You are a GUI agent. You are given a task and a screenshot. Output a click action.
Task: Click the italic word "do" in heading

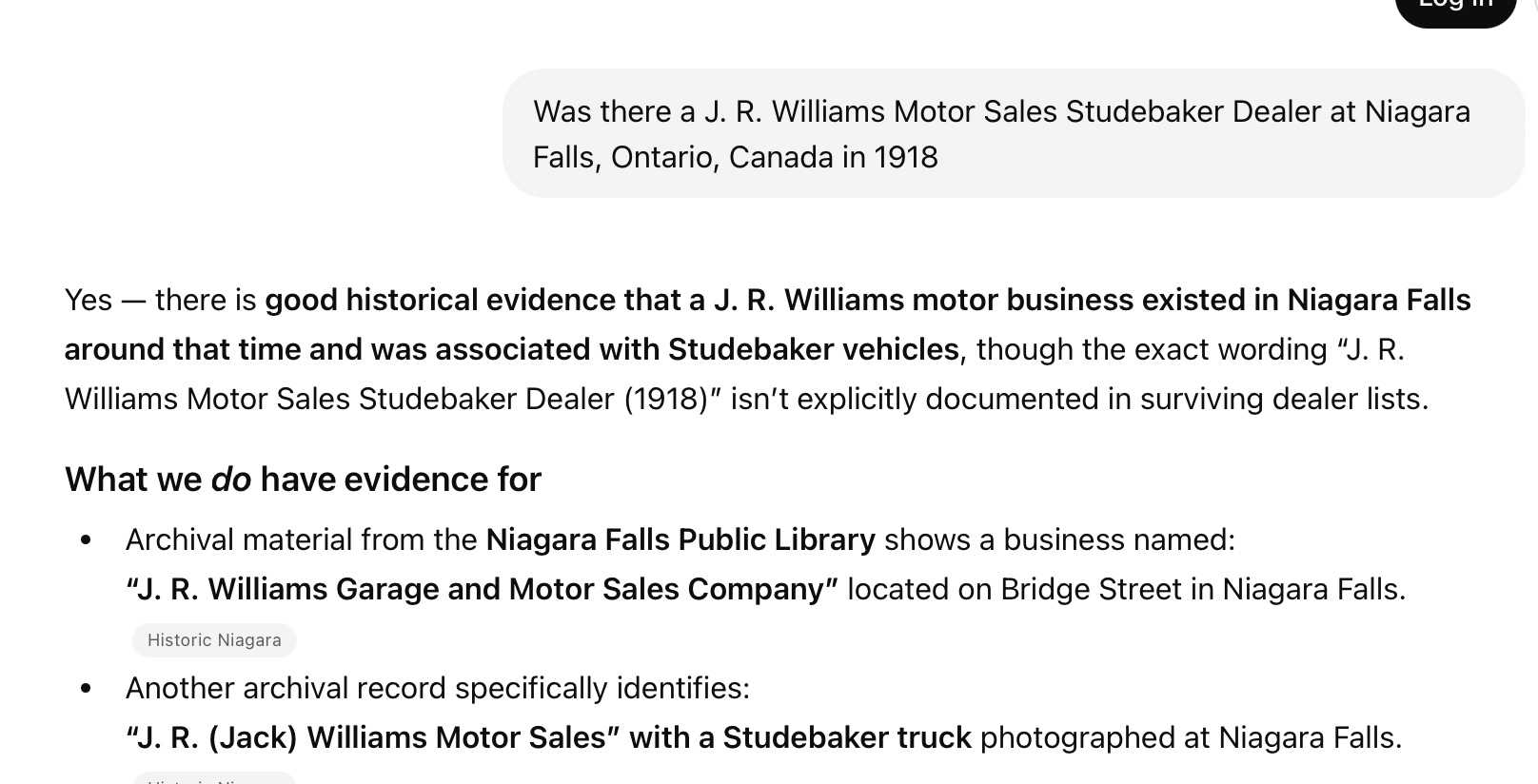coord(231,480)
